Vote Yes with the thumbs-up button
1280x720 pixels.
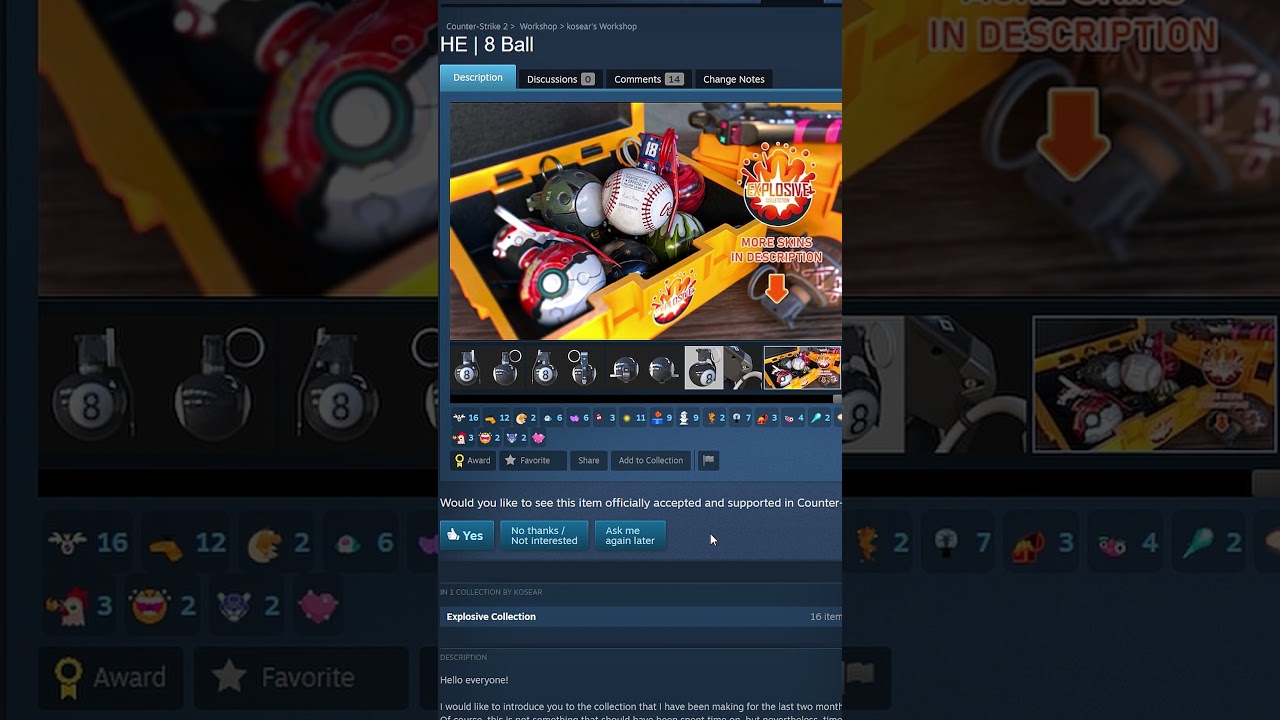(x=467, y=535)
